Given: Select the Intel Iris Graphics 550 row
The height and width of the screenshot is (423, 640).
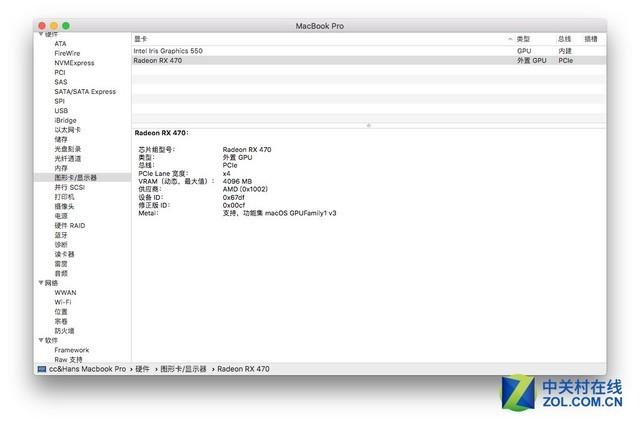Looking at the screenshot, I should point(369,51).
